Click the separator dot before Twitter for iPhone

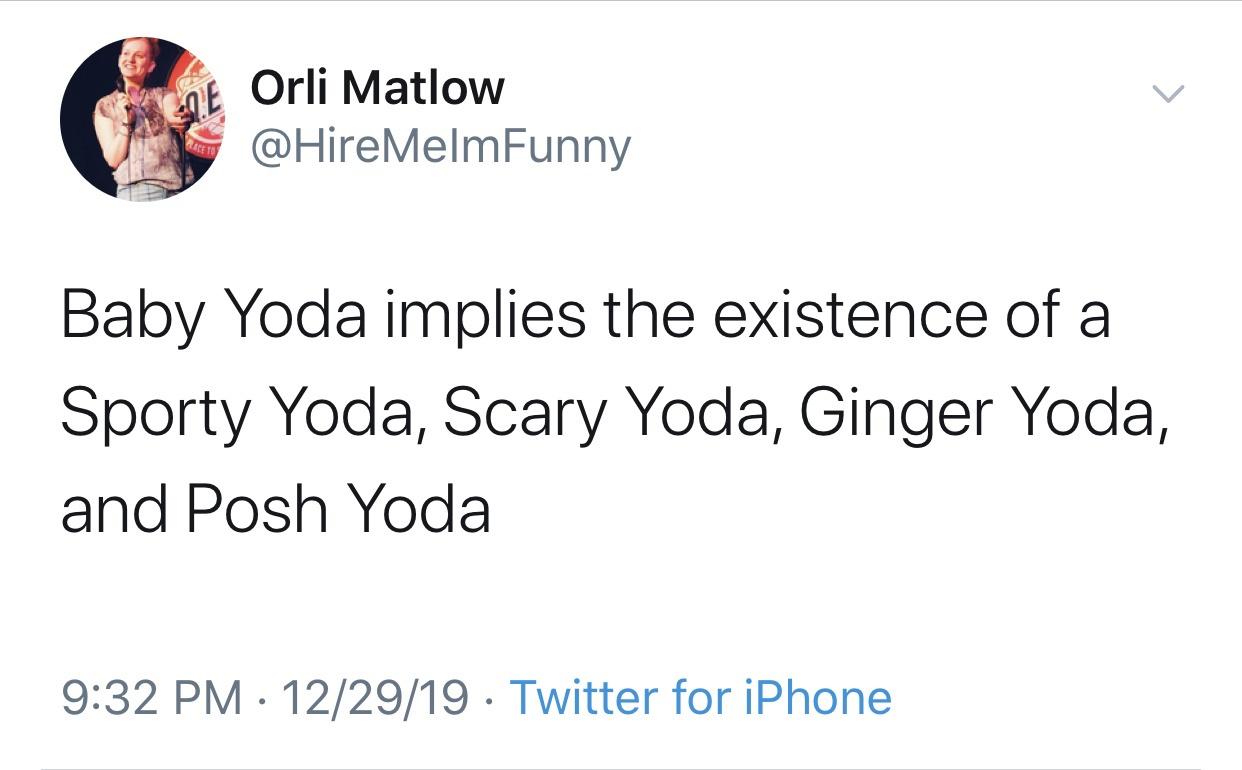tap(490, 699)
